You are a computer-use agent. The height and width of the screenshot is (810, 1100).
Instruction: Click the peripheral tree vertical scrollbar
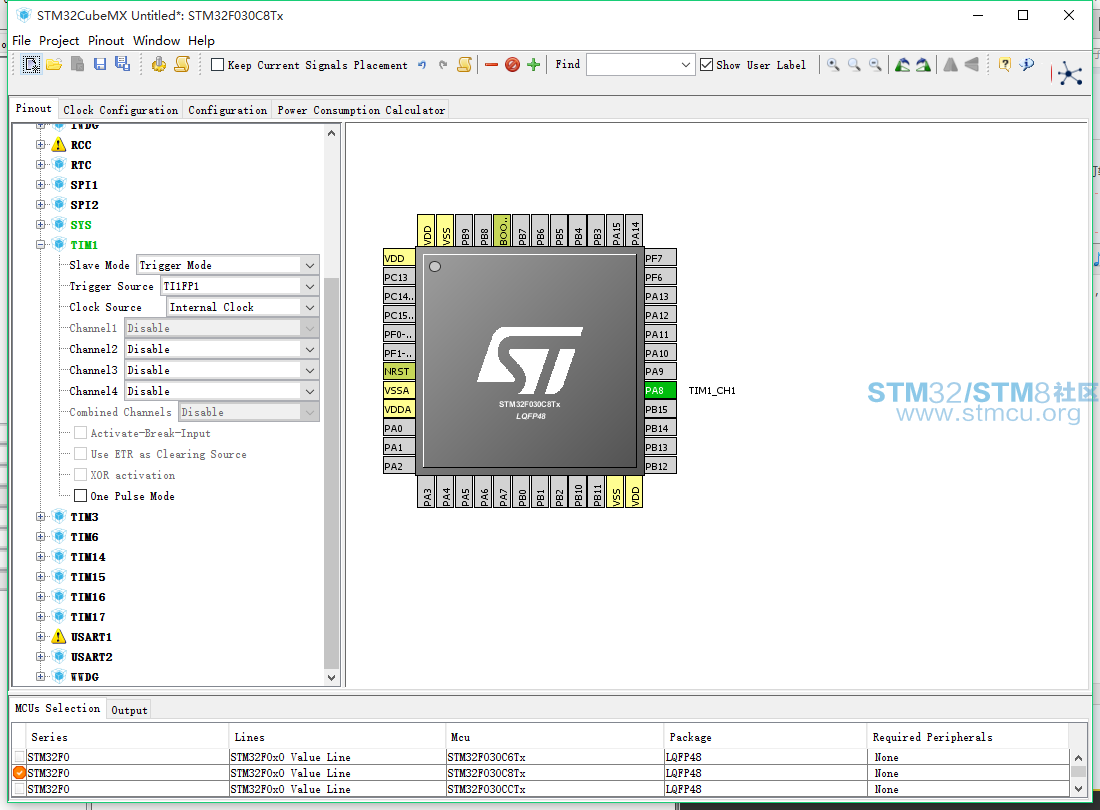click(x=332, y=473)
